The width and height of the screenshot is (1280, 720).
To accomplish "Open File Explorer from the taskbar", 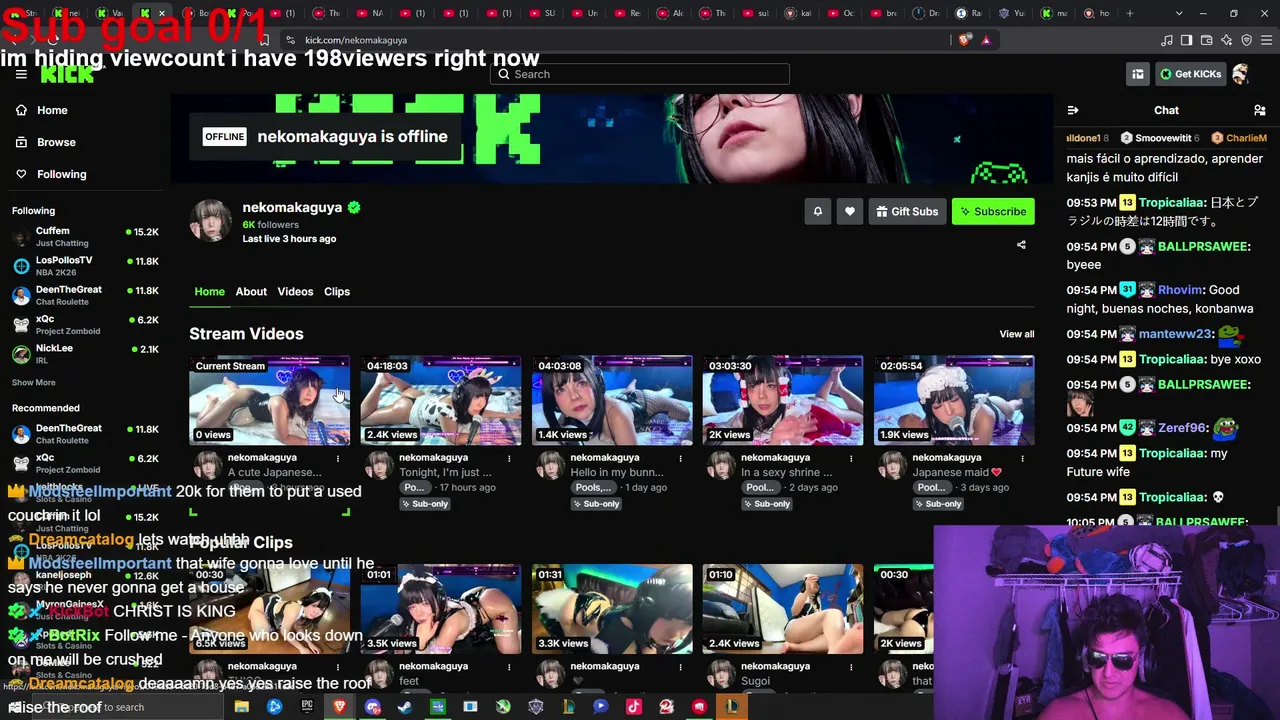I will pyautogui.click(x=242, y=707).
